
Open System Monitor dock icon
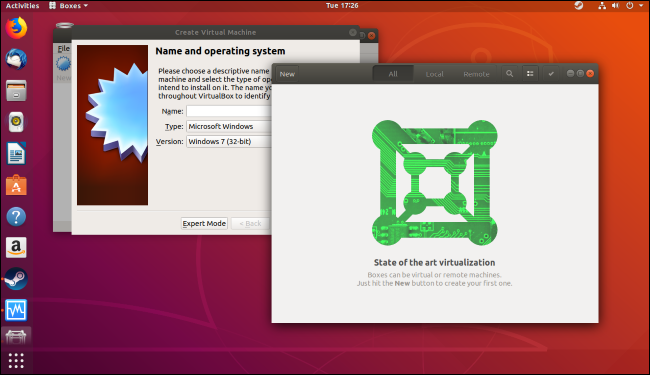point(16,310)
